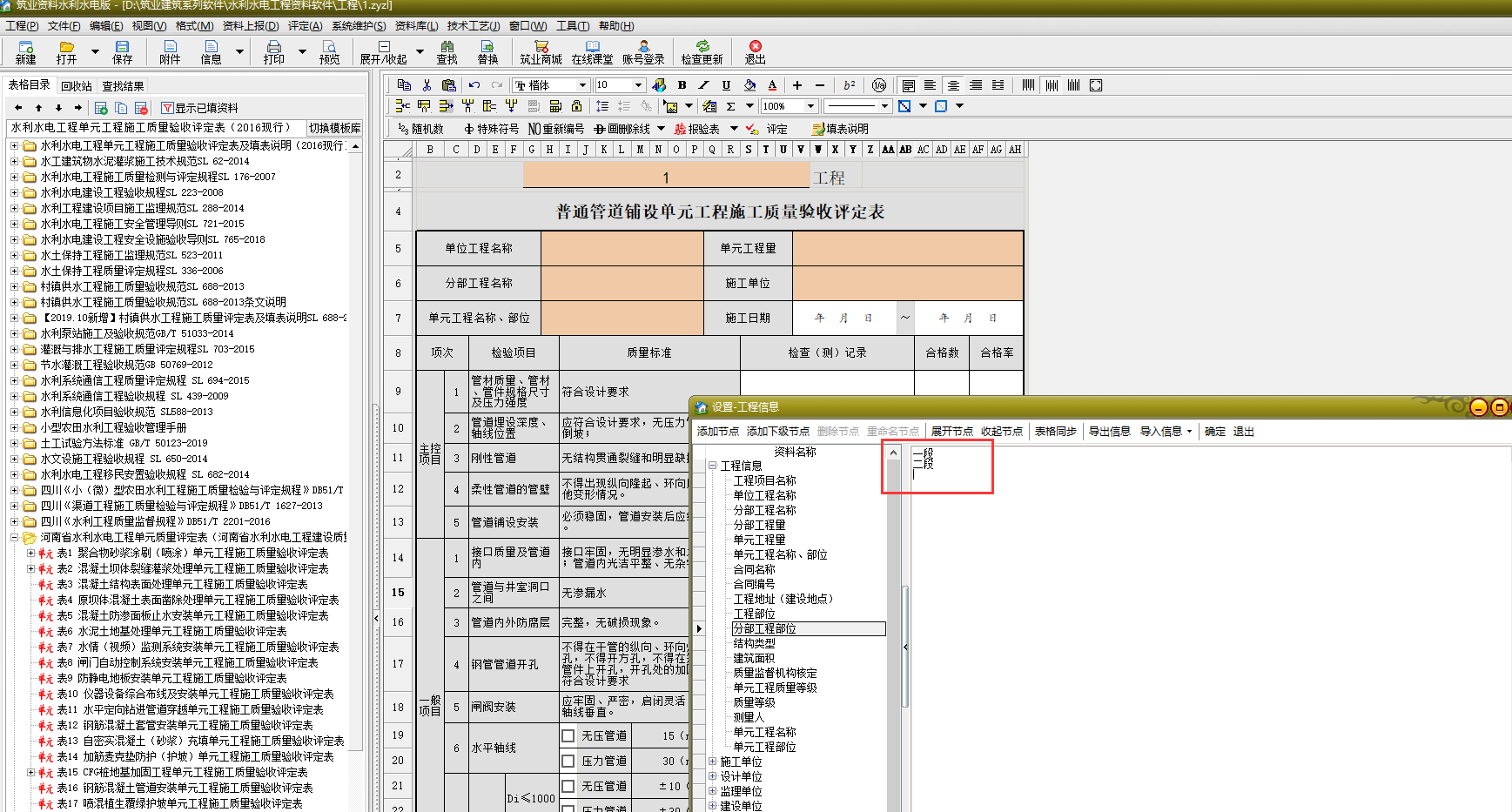Open the font size dropdown showing 10
Screen dimensions: 1512x812
[x=638, y=84]
